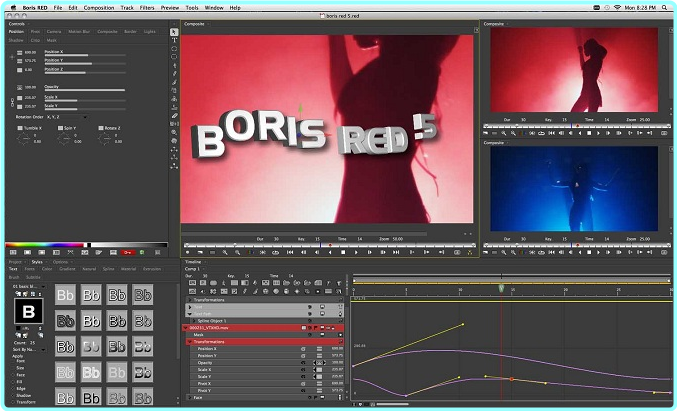Screen dimensions: 677x411
Task: Click RGB channels icon below main Composite
Action: tap(250, 252)
